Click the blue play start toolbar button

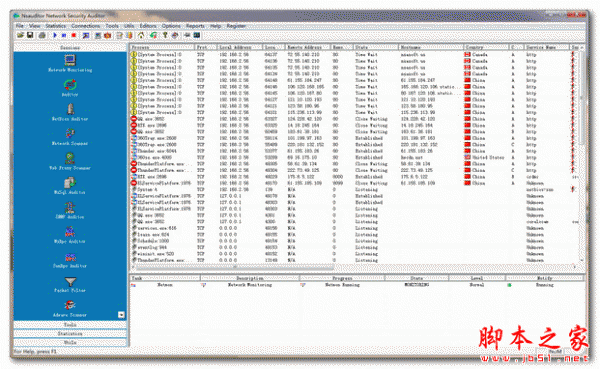pos(55,35)
